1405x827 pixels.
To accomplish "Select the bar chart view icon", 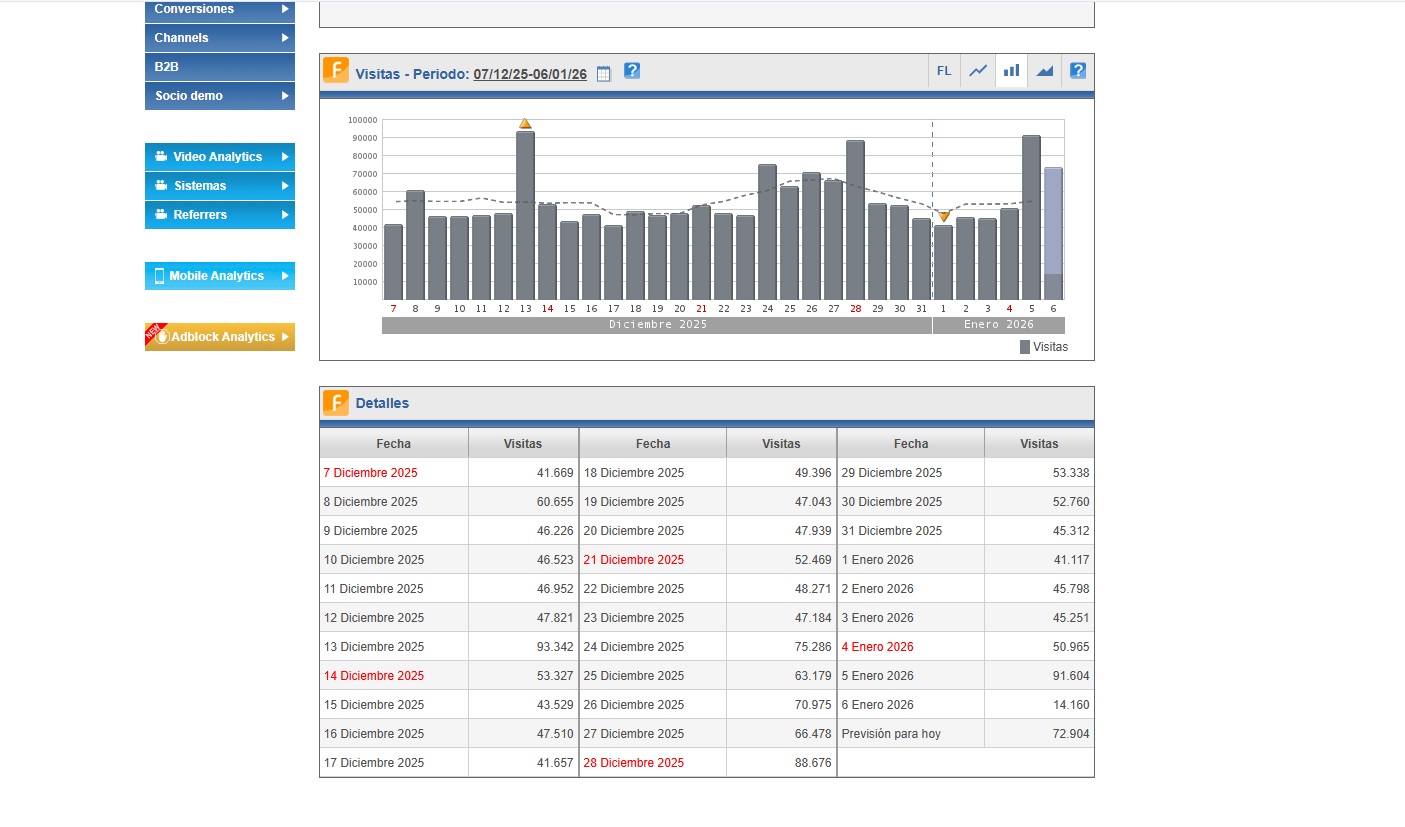I will coord(1011,71).
